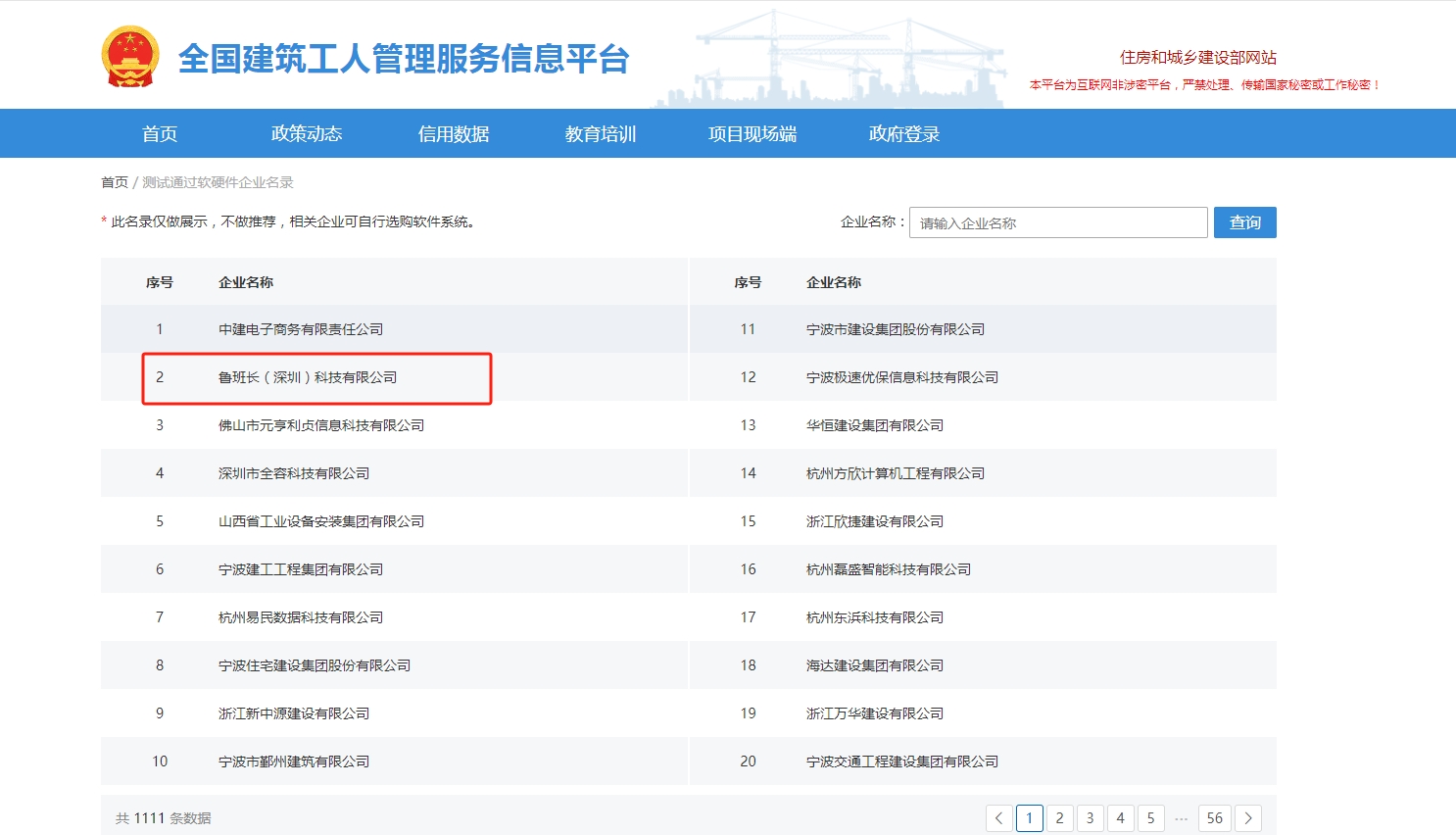Click the 首页 breadcrumb link

[x=113, y=181]
